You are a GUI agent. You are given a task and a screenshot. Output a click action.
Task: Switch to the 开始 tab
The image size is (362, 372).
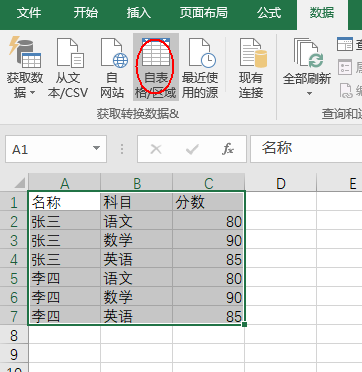86,13
